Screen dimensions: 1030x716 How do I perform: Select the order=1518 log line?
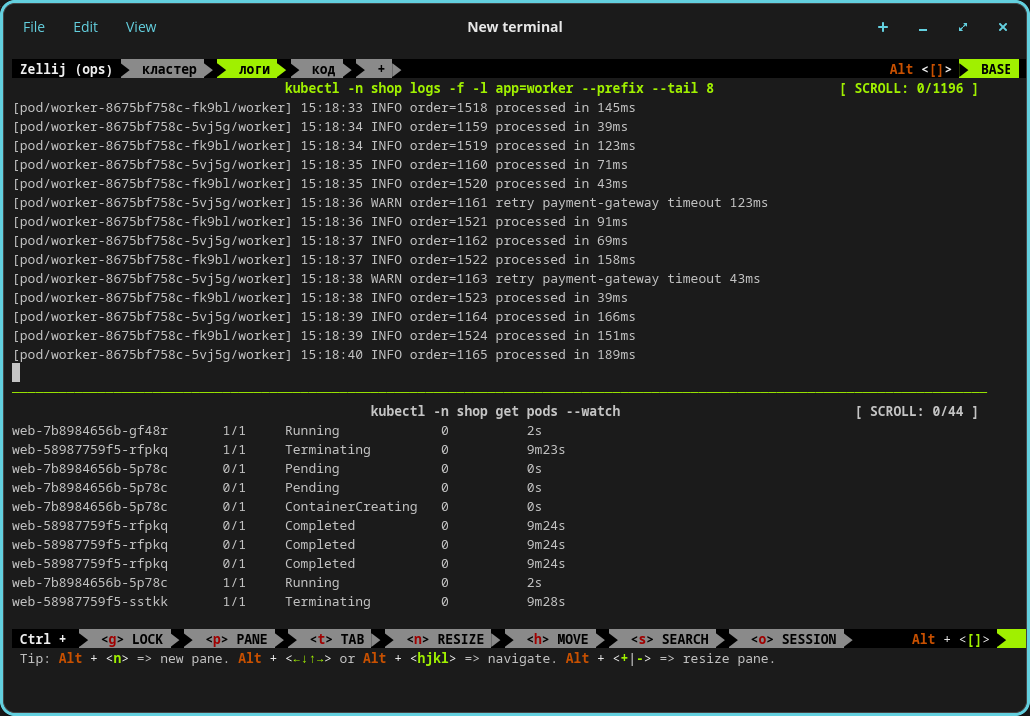coord(325,108)
